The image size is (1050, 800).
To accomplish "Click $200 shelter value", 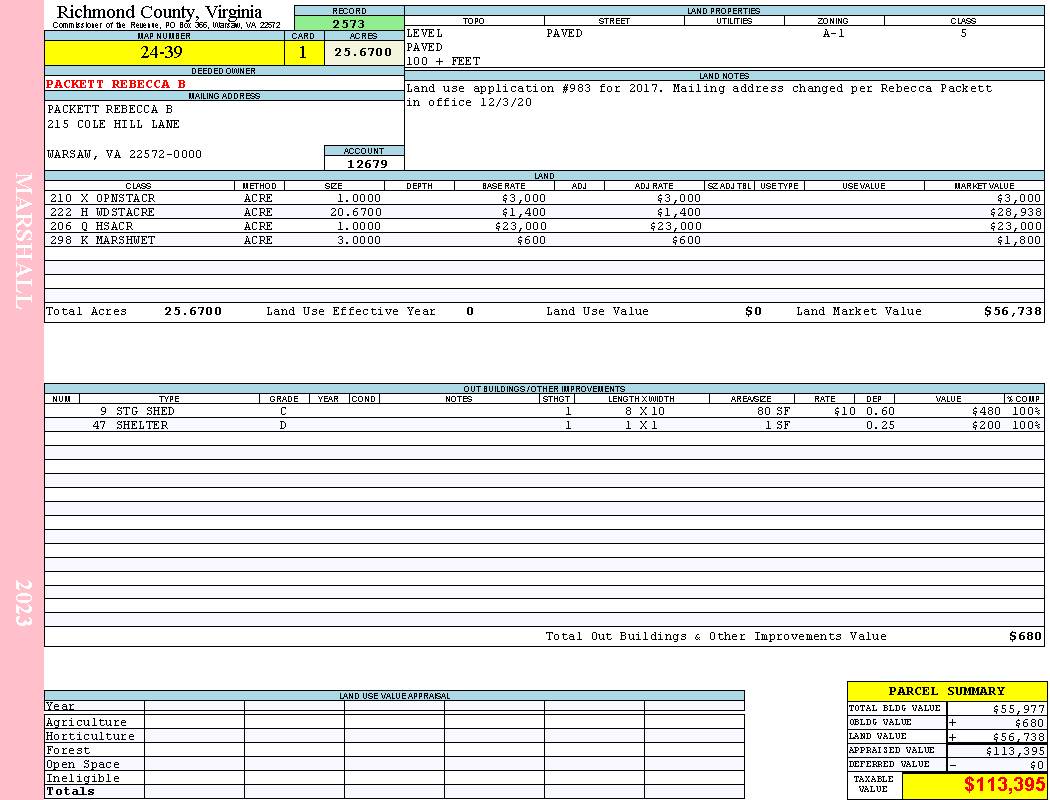I will (986, 425).
